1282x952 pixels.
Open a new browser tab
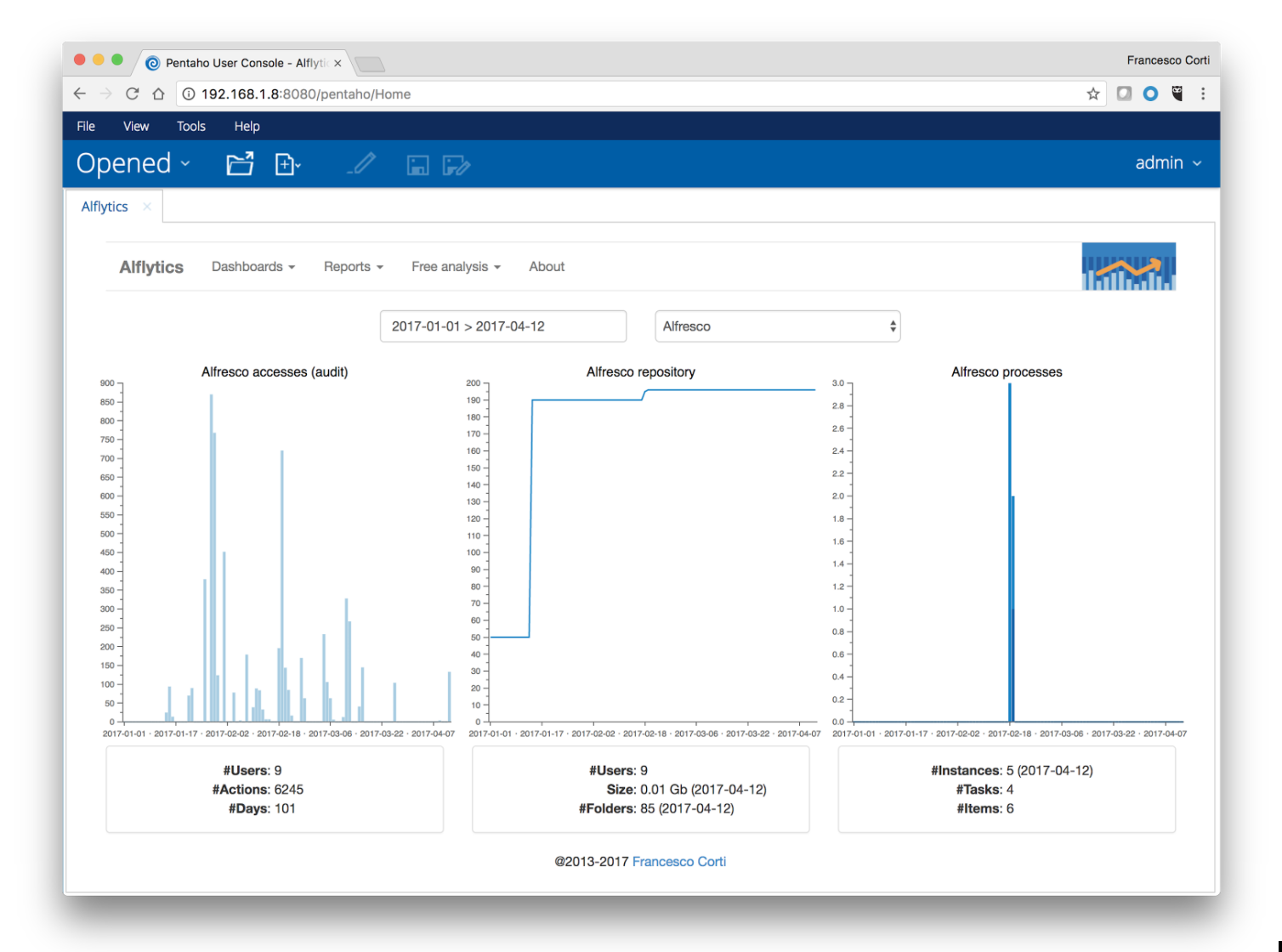(x=370, y=64)
